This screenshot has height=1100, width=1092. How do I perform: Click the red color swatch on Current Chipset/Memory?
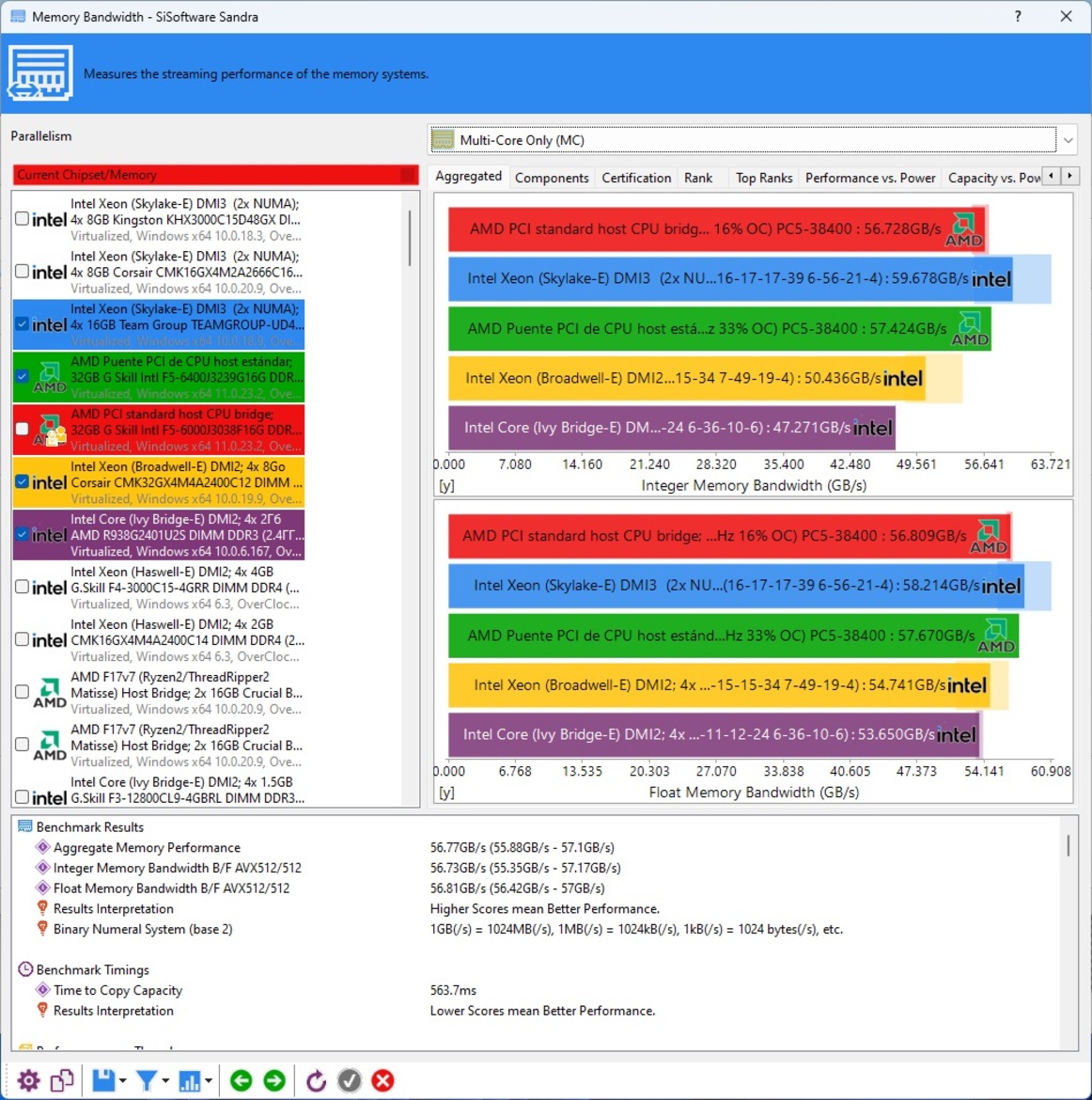[408, 175]
